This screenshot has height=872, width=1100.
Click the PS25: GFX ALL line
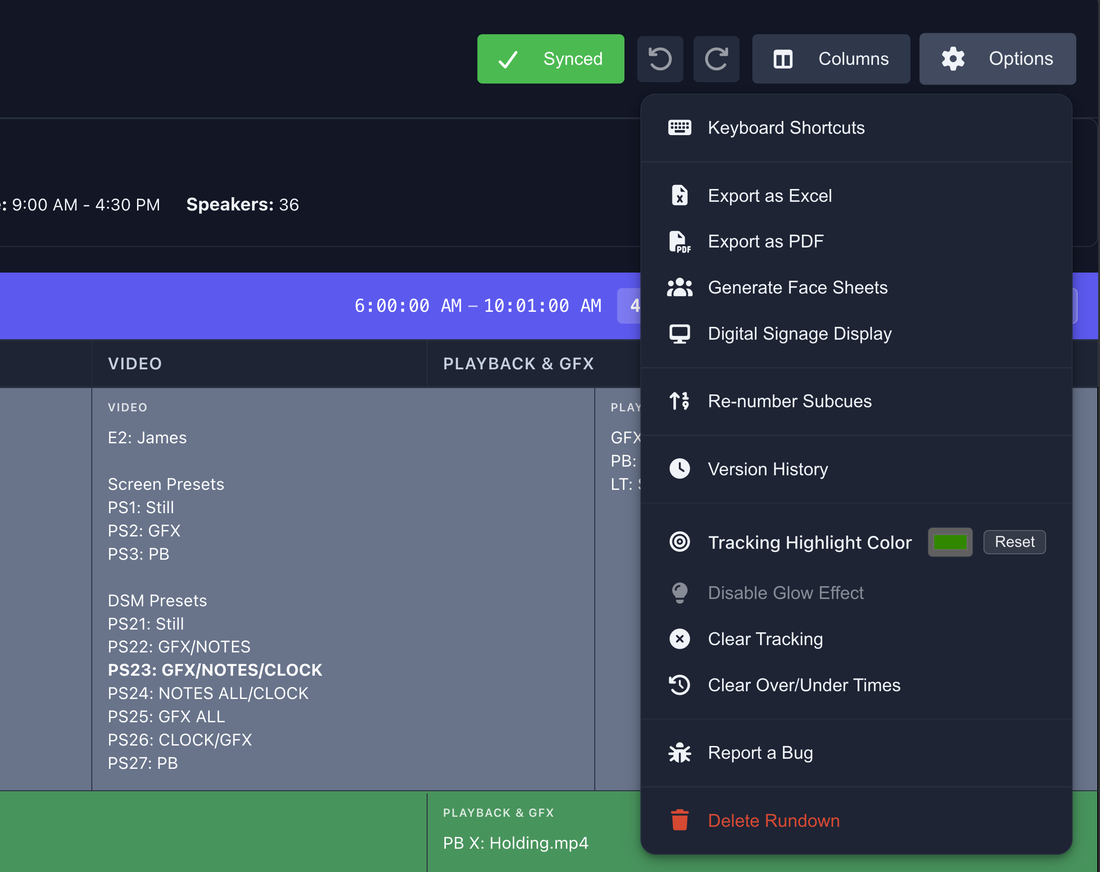pyautogui.click(x=166, y=717)
